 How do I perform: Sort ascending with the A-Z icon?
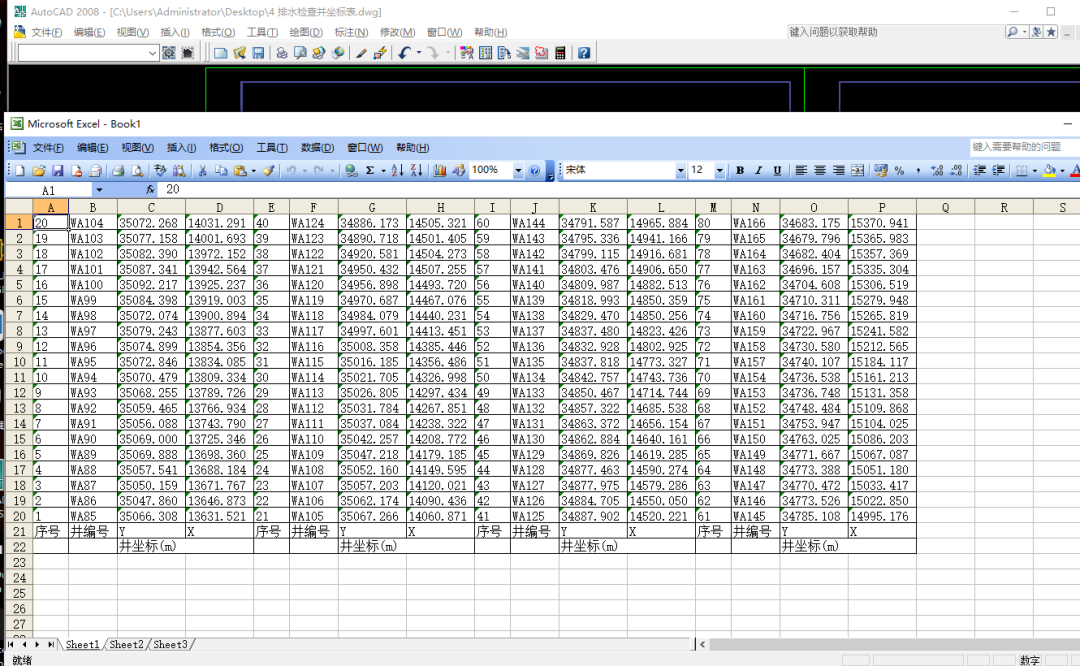(x=397, y=171)
